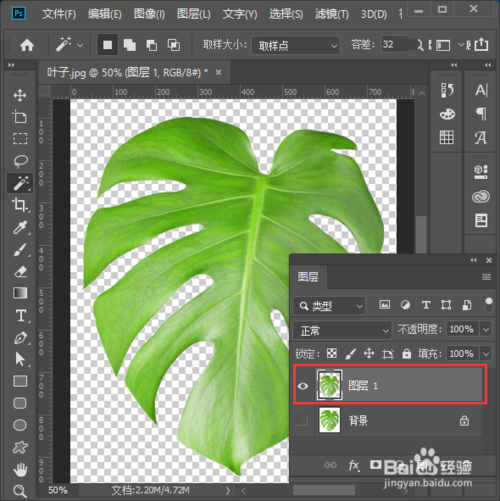
Task: Open the Properties panel icon
Action: coord(481,220)
